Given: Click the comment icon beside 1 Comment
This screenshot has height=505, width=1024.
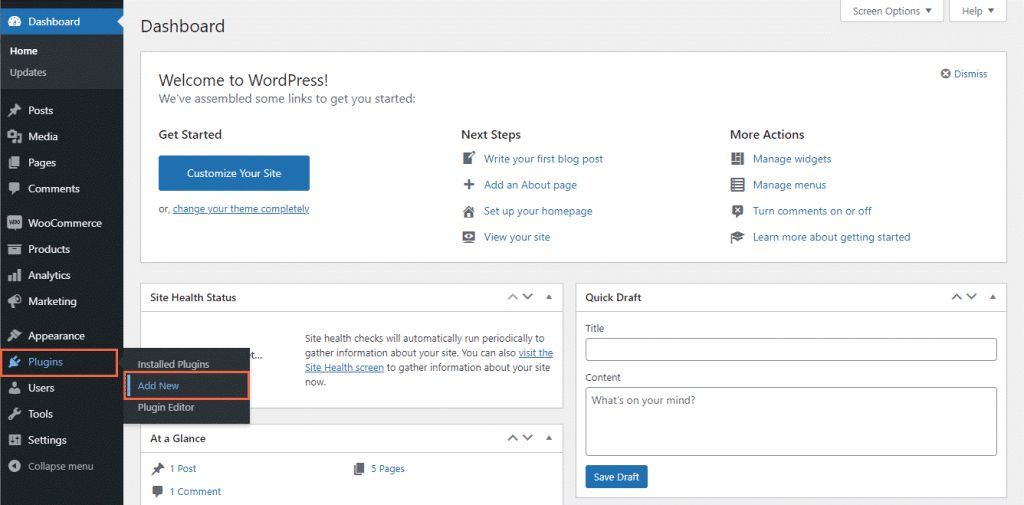Looking at the screenshot, I should point(157,491).
